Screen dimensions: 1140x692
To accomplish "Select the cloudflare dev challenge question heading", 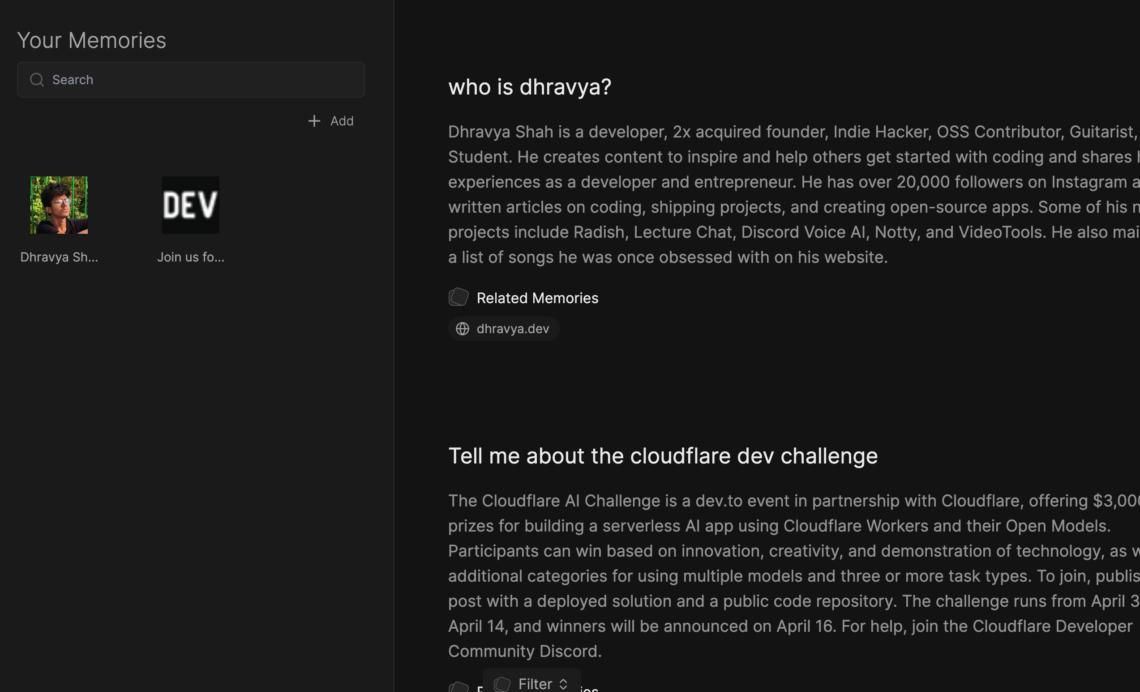I will (662, 456).
